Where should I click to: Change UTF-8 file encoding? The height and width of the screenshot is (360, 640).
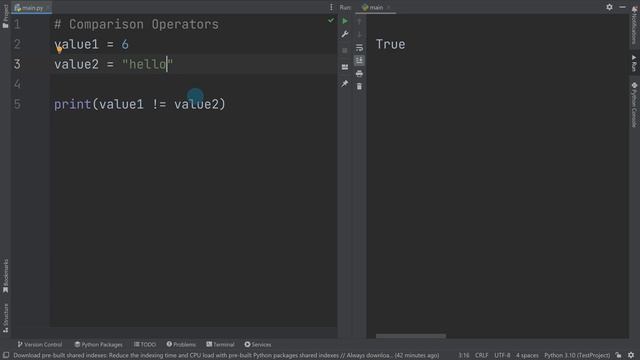pyautogui.click(x=502, y=356)
